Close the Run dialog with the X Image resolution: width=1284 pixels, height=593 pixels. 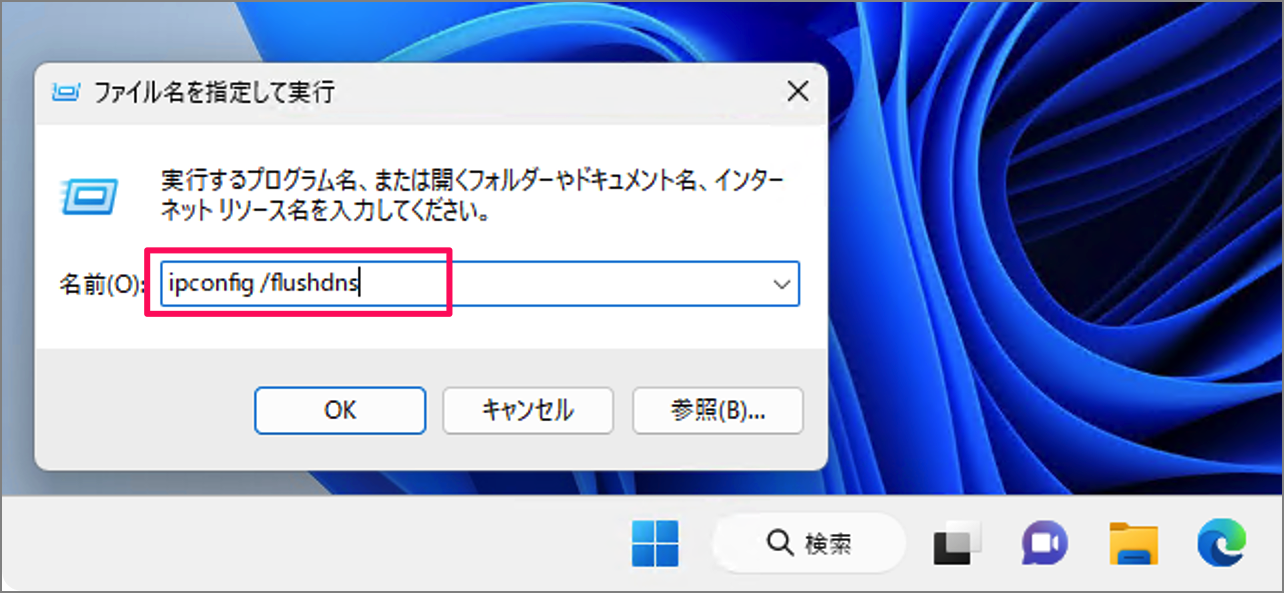tap(797, 91)
